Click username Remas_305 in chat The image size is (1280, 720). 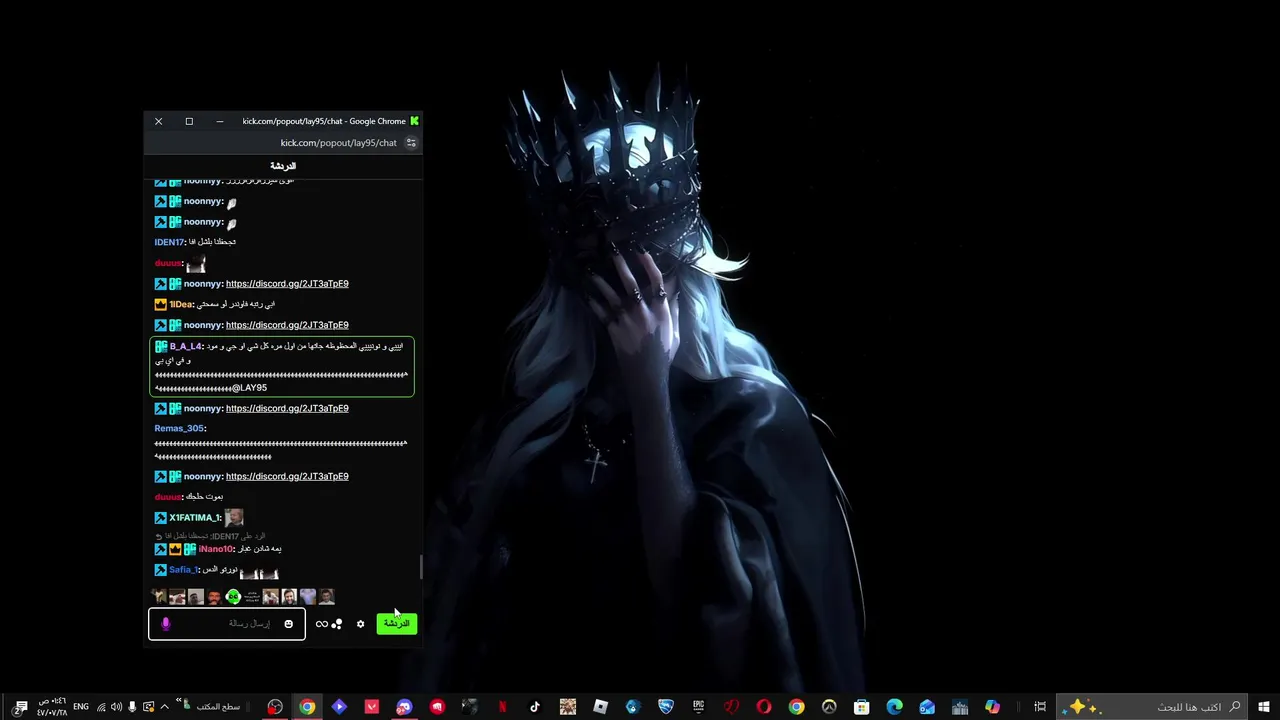pos(179,428)
